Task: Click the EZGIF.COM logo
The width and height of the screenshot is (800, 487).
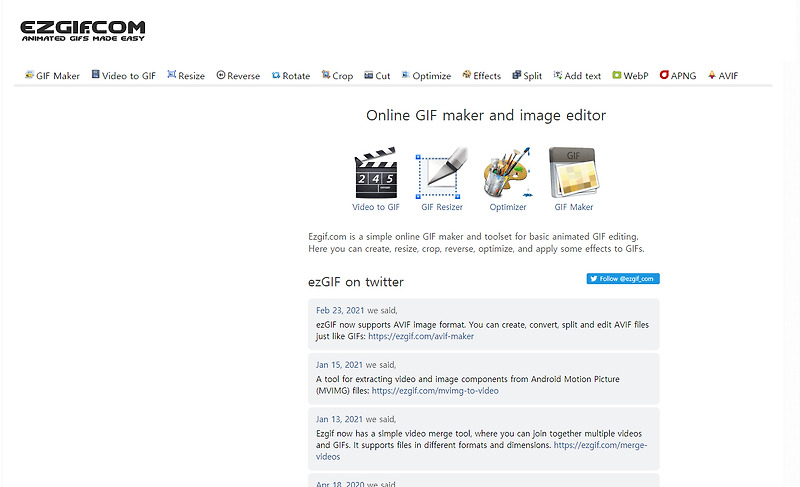Action: click(83, 31)
